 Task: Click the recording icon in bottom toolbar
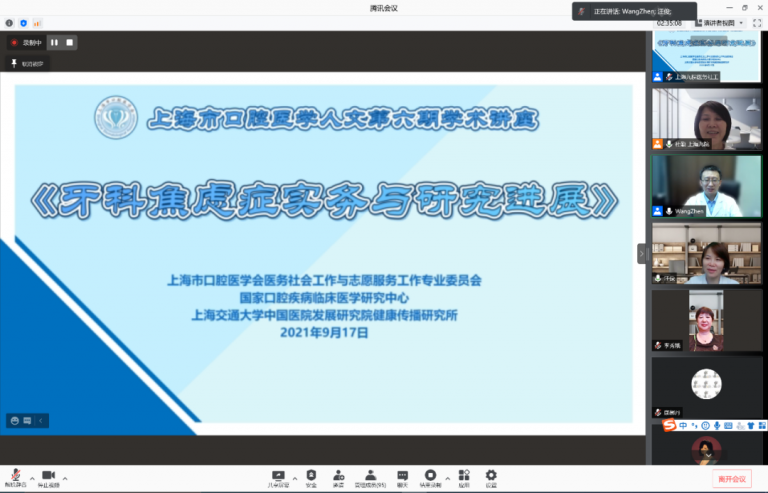tap(430, 476)
